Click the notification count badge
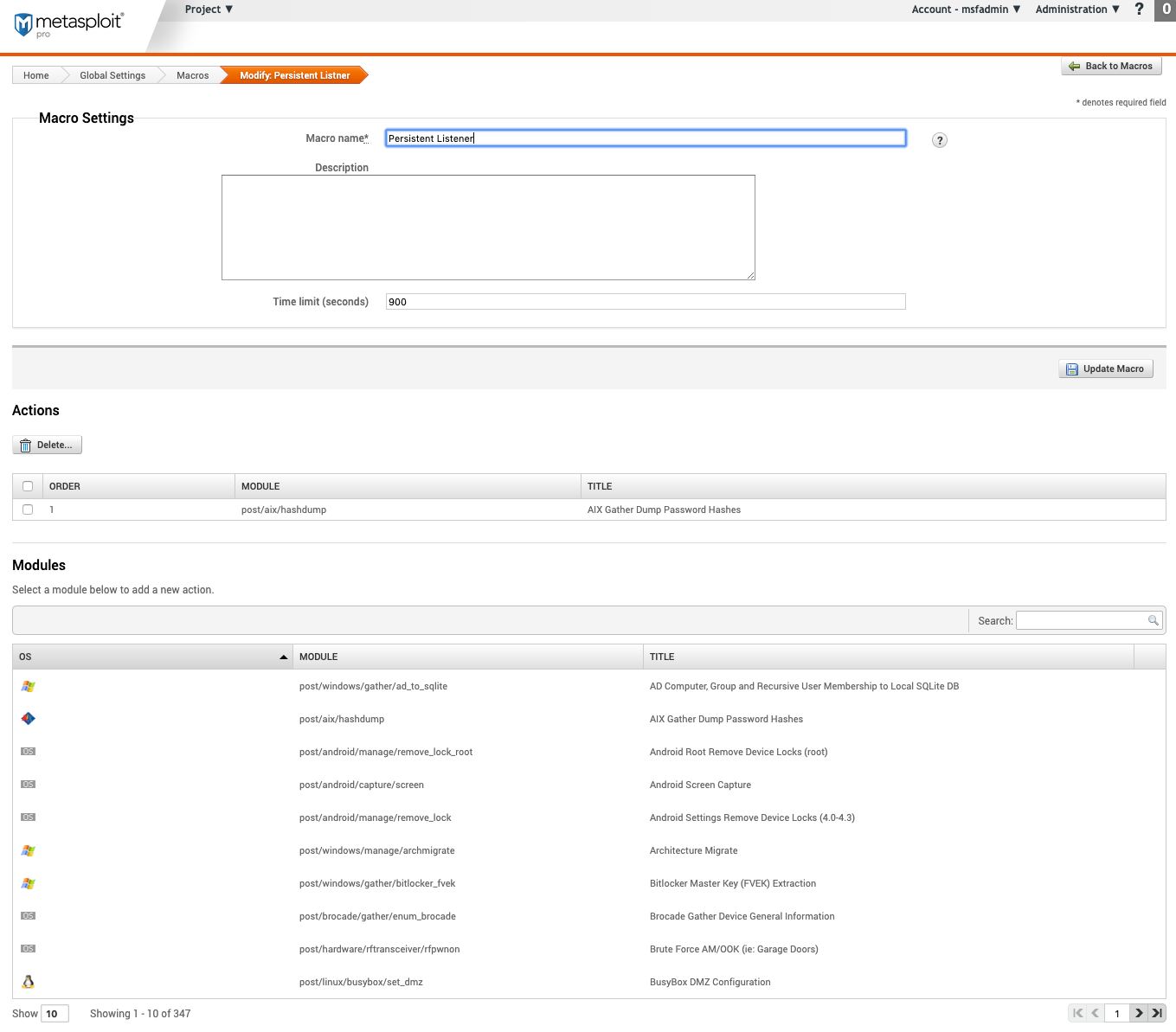1176x1032 pixels. (x=1166, y=10)
